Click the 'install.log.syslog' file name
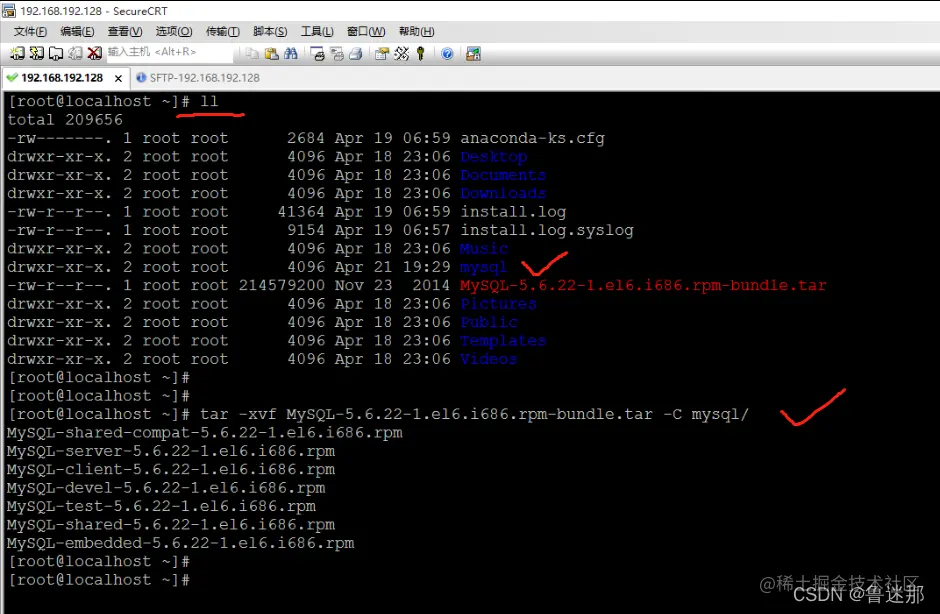 [x=547, y=230]
